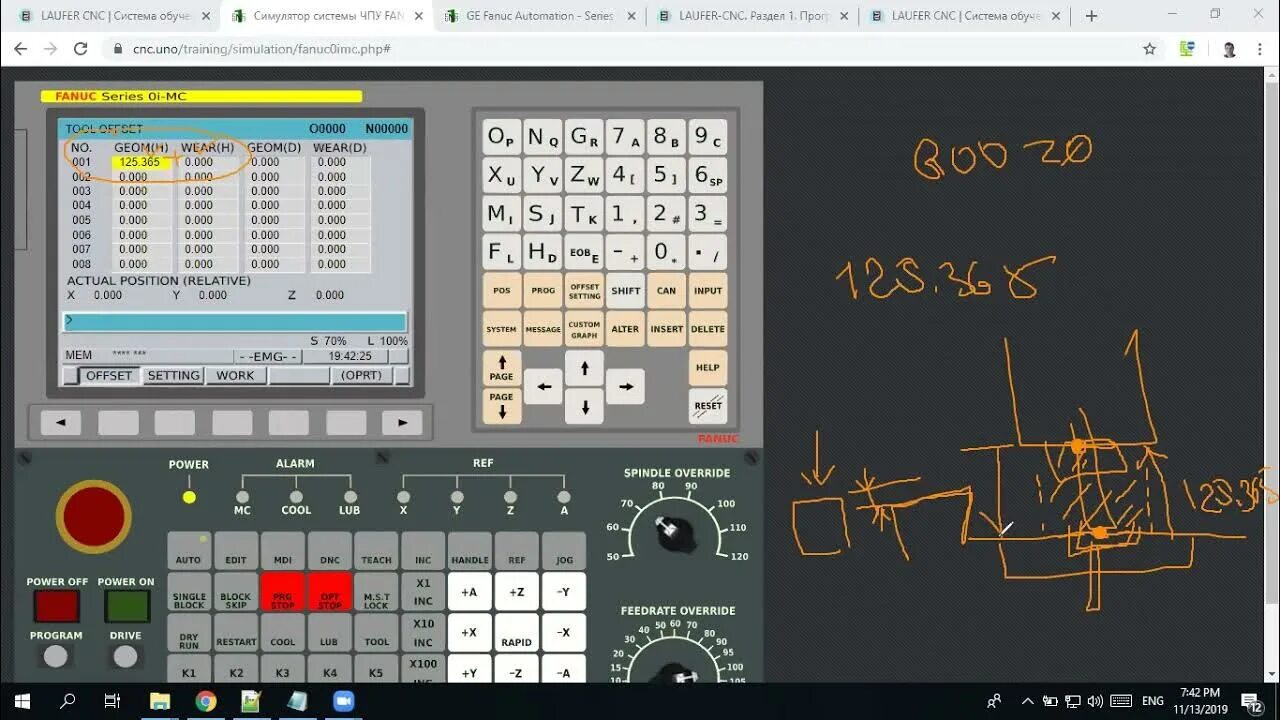
Task: Open Chrome from the Windows taskbar
Action: click(x=206, y=701)
